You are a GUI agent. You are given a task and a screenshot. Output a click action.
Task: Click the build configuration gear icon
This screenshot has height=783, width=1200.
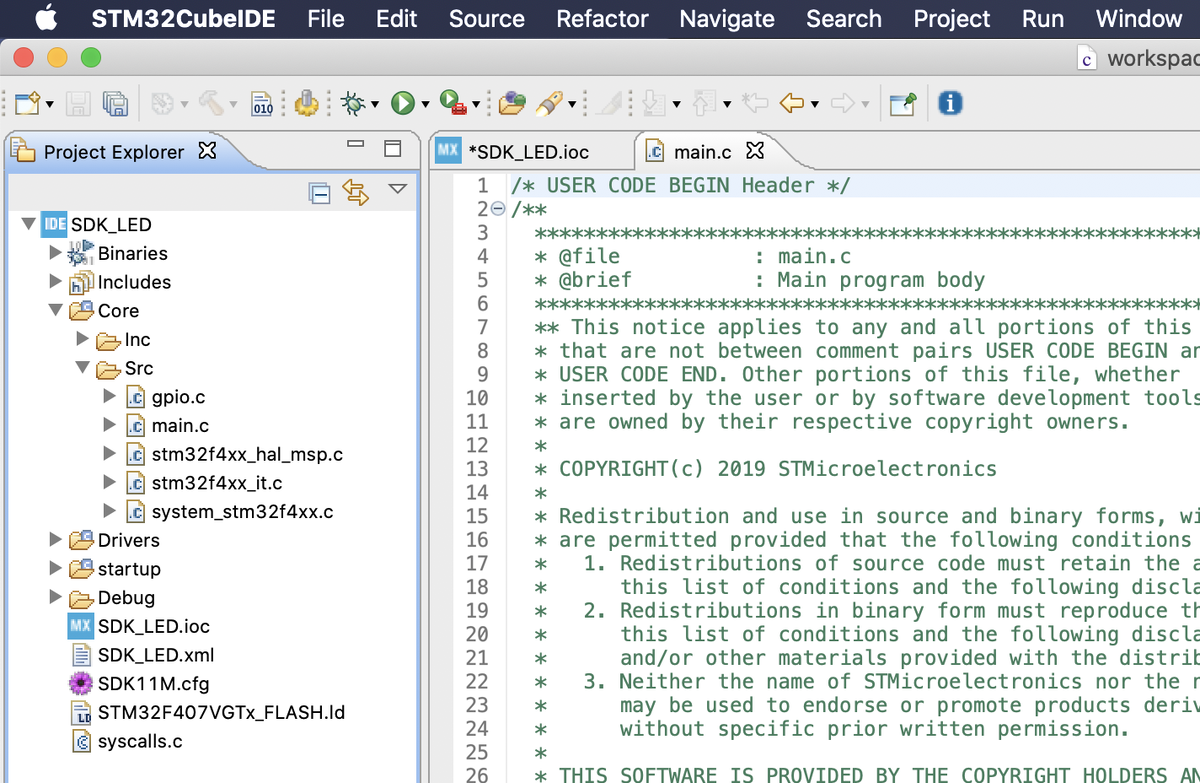163,103
